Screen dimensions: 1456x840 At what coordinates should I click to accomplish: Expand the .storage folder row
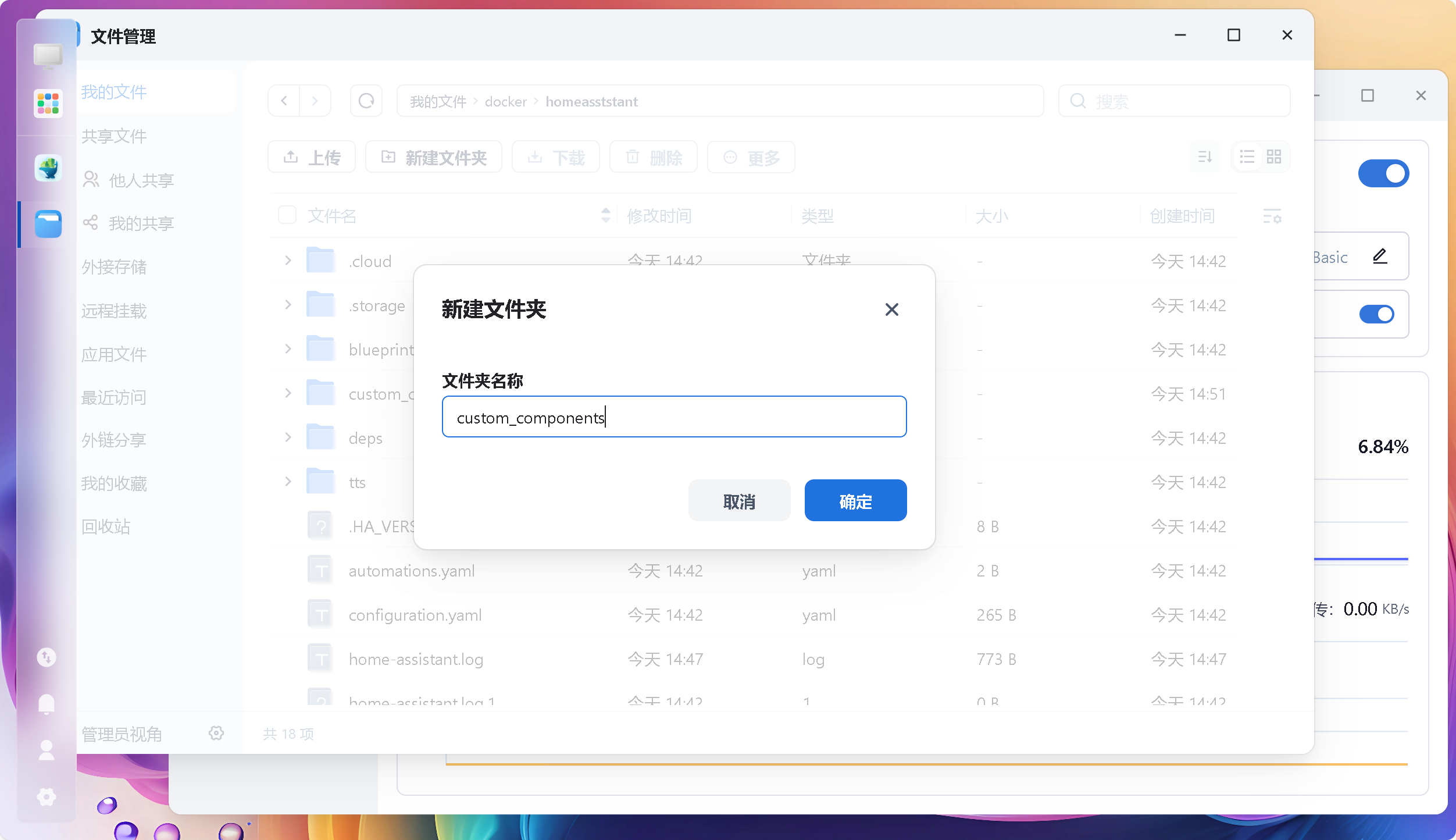point(288,305)
